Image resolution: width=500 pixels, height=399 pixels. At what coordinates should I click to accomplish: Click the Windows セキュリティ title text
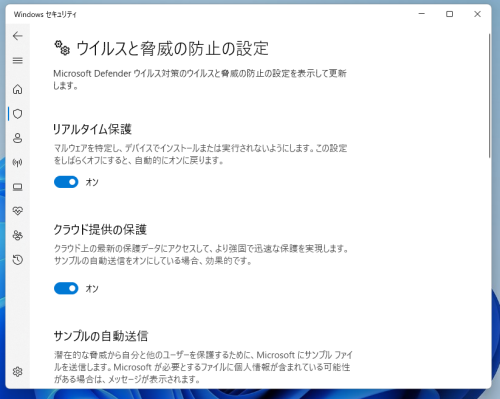click(45, 14)
